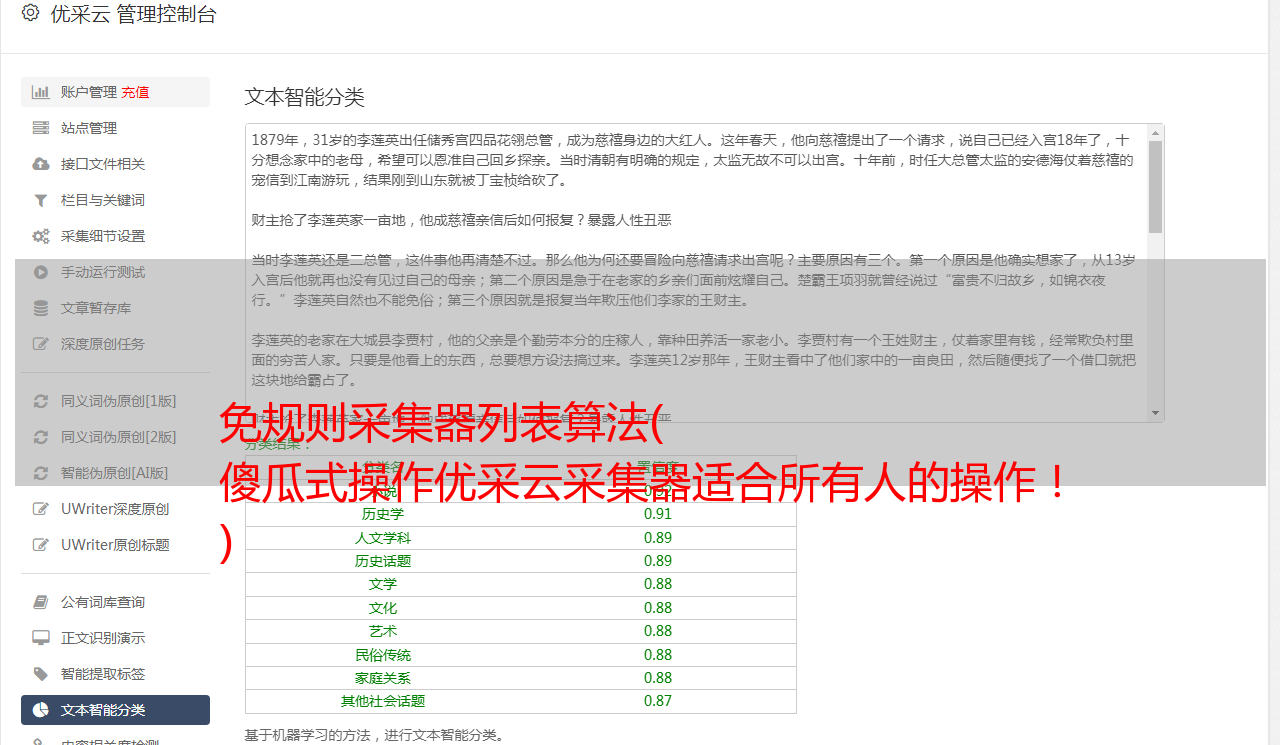1280x745 pixels.
Task: Click the 基于机器学习的方法 description line
Action: click(374, 736)
